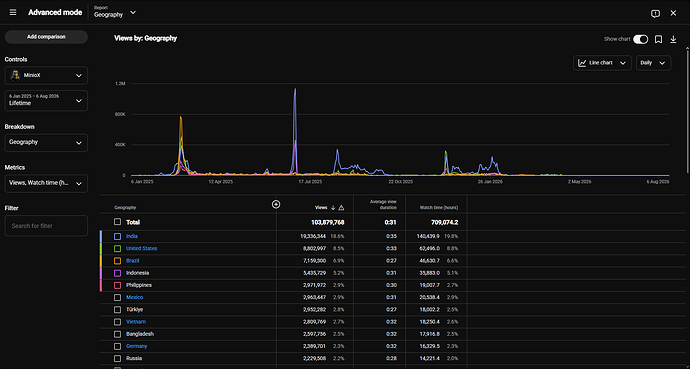Download the current report
Screen dimensions: 690x369
[673, 39]
